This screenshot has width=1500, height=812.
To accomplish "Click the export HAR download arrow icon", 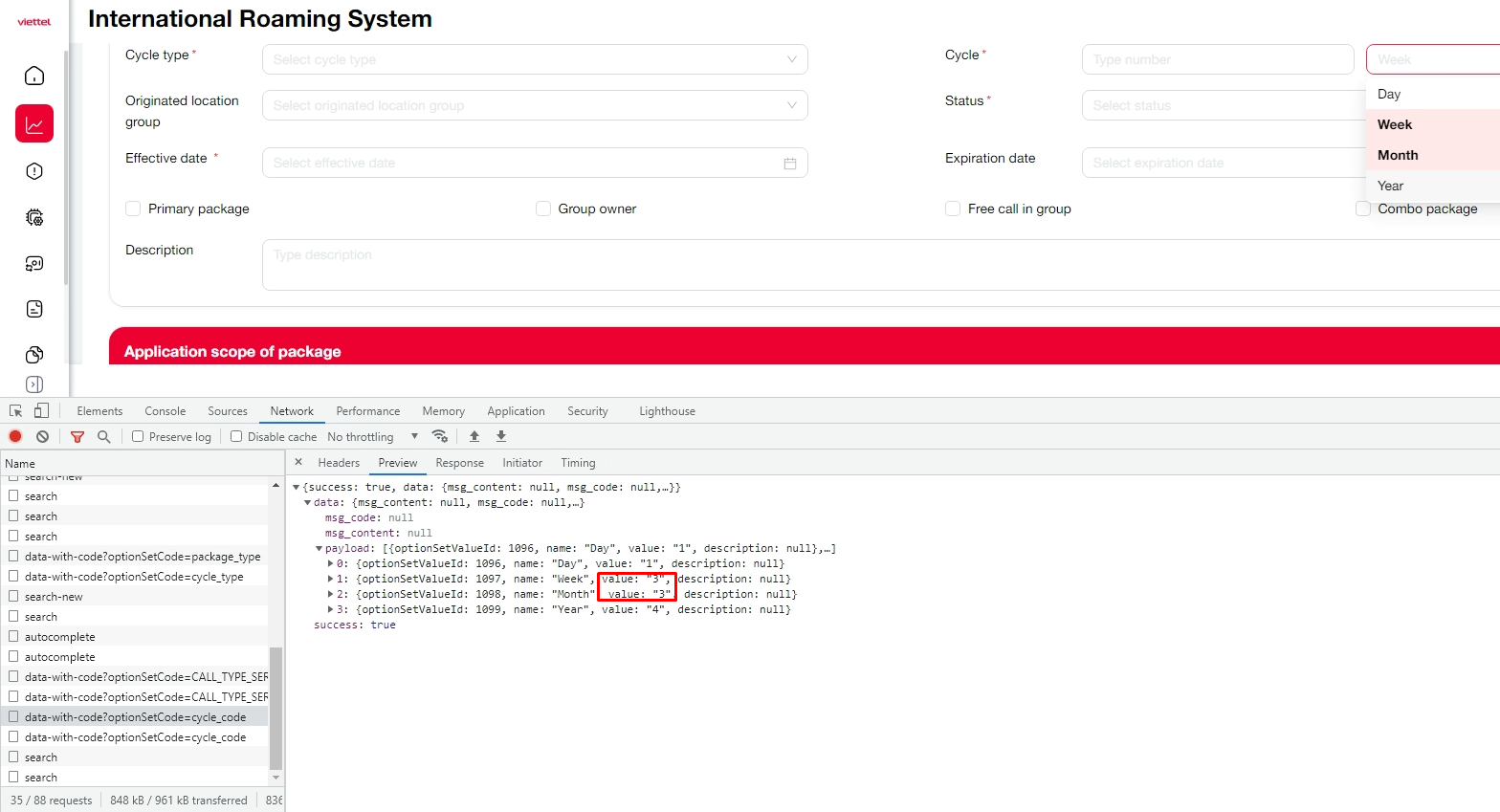I will pos(500,436).
